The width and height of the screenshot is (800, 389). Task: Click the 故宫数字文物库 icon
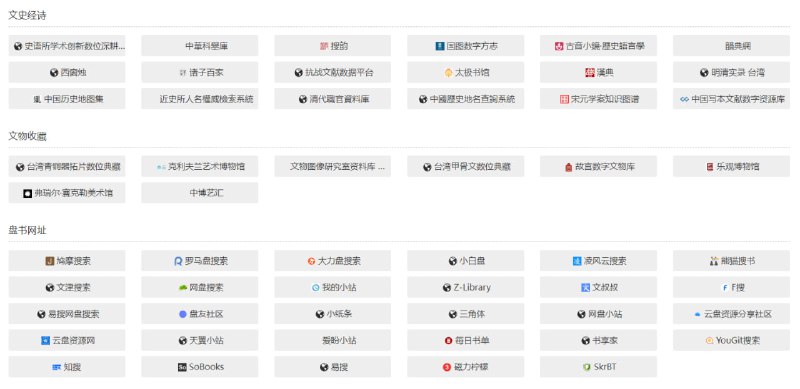tap(569, 167)
